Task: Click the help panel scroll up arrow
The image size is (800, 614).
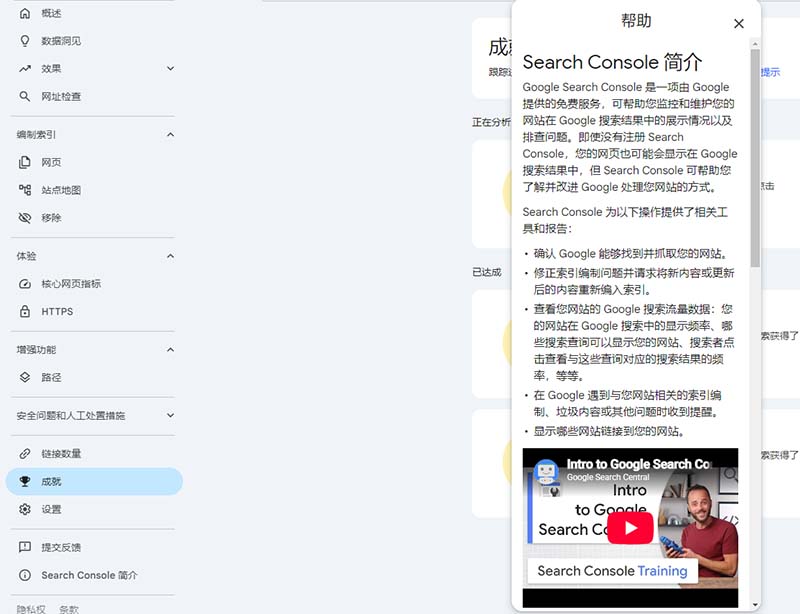Action: [x=755, y=44]
